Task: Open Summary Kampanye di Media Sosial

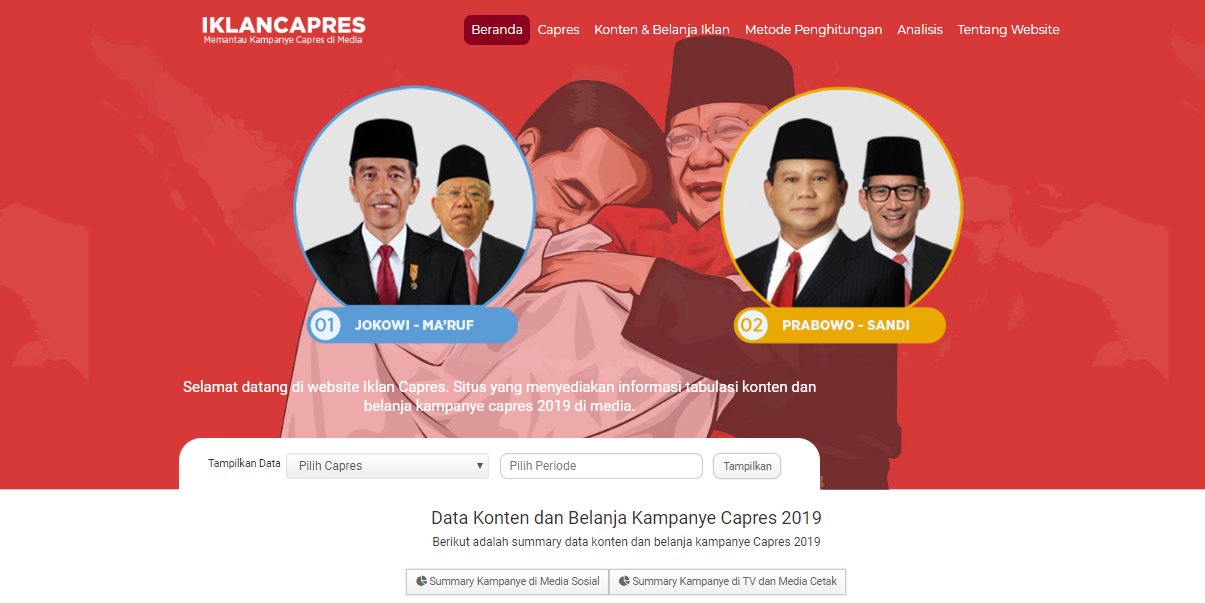Action: (507, 581)
